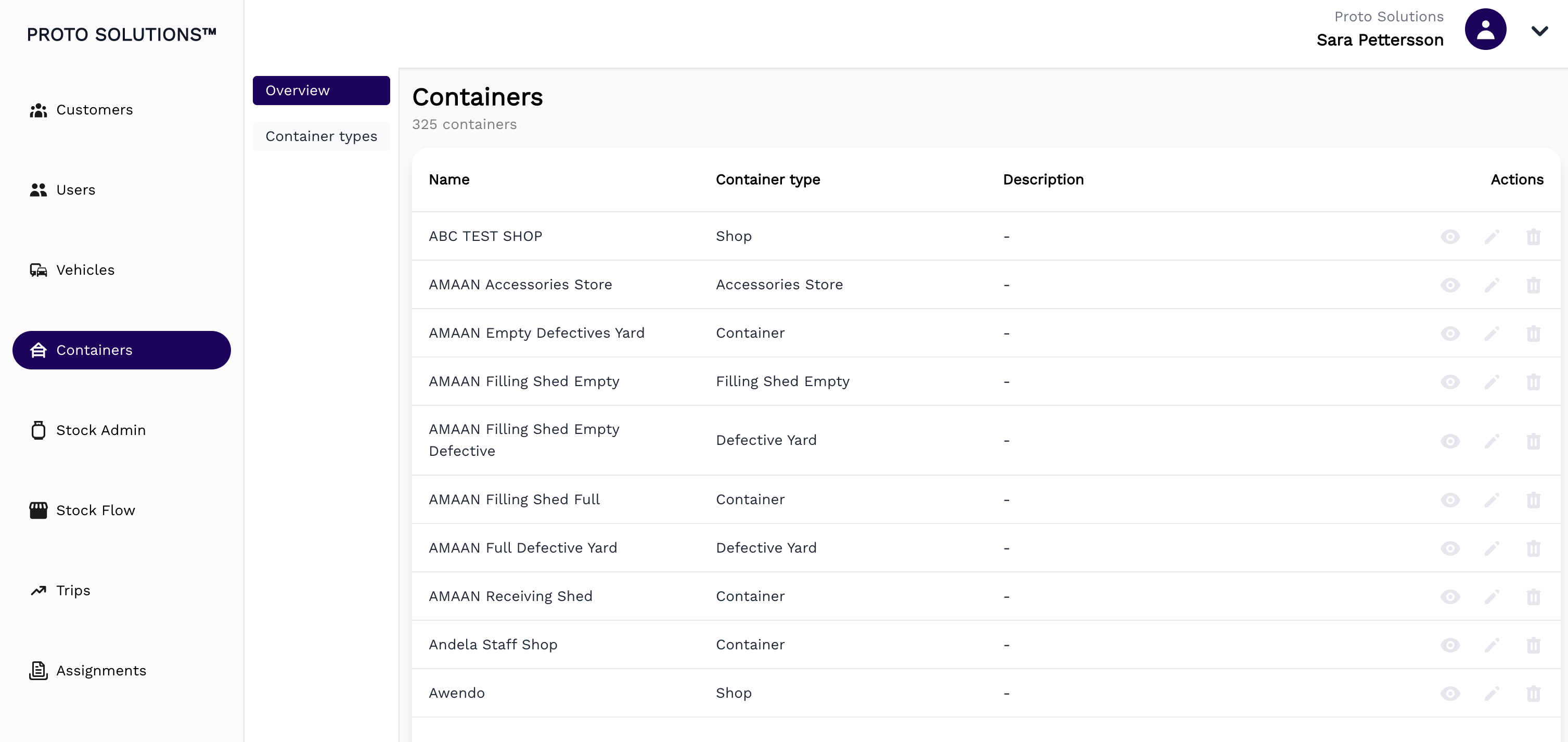View AMAAN Filling Shed Full container

[x=1450, y=500]
